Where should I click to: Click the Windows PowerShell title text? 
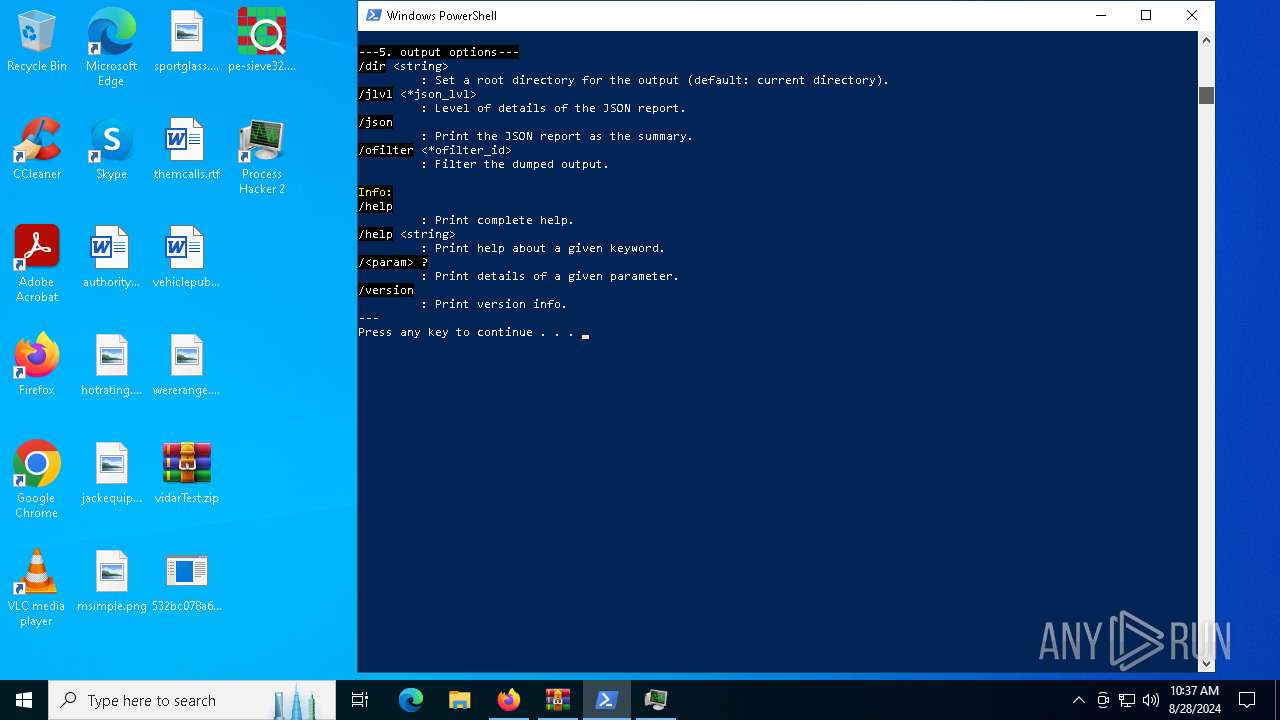coord(441,16)
